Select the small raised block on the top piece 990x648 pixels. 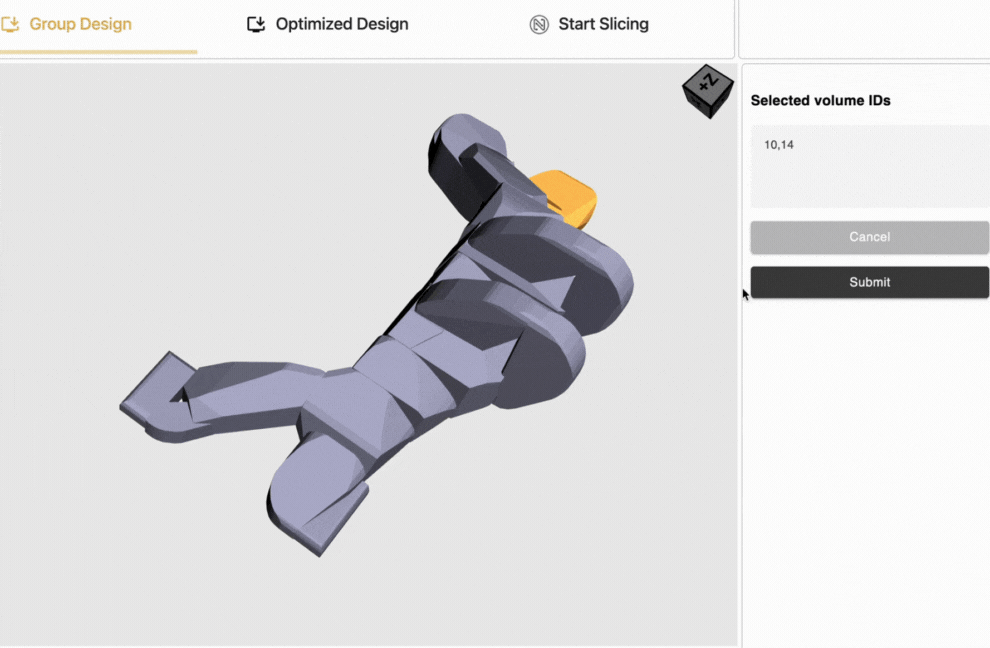pyautogui.click(x=492, y=163)
